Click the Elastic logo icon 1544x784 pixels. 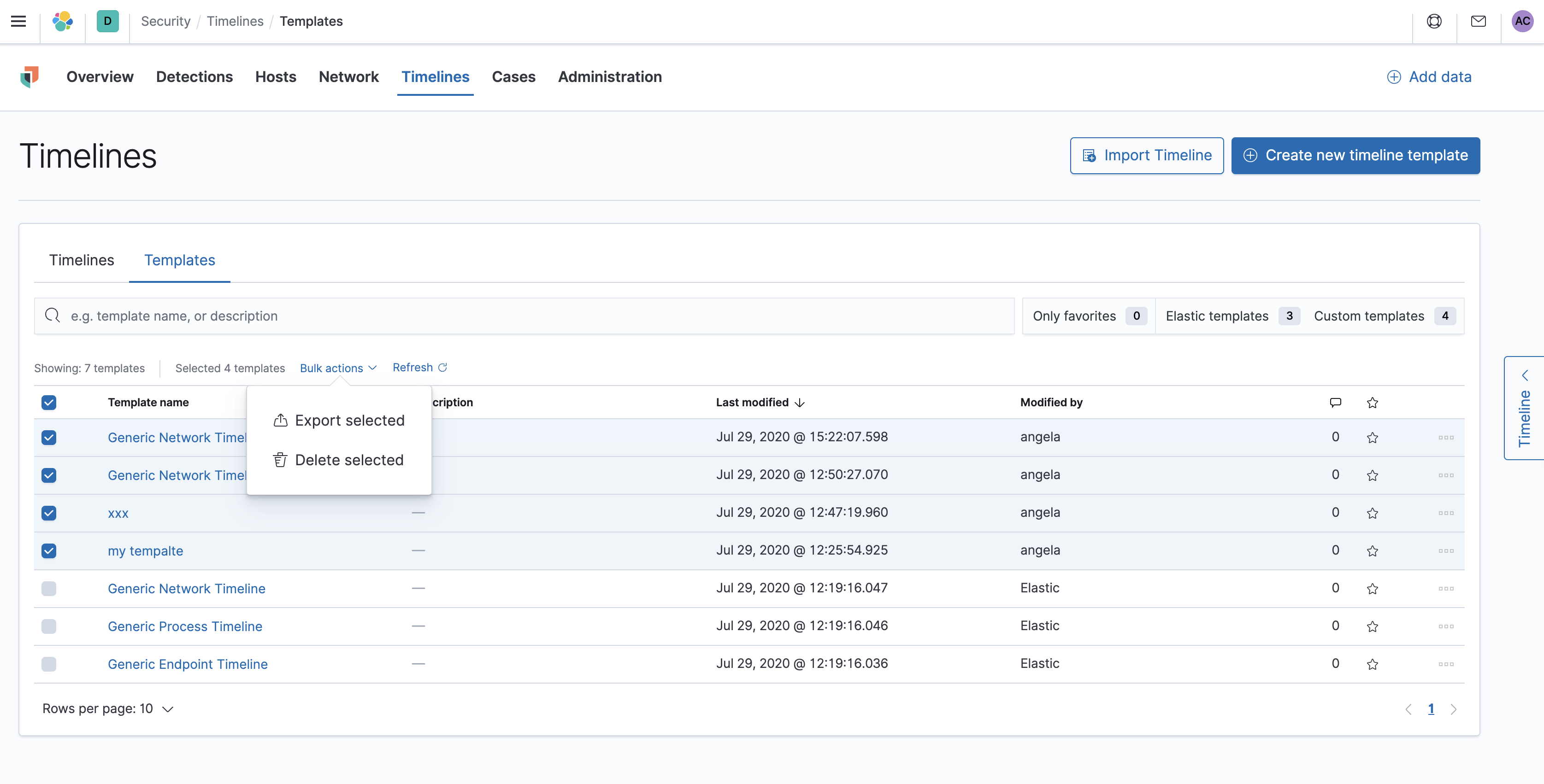tap(62, 22)
